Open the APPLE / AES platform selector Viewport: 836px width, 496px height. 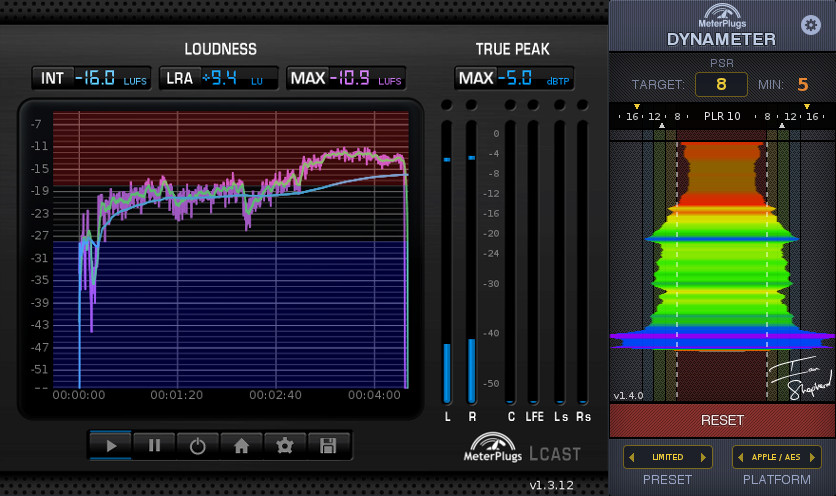tap(776, 457)
